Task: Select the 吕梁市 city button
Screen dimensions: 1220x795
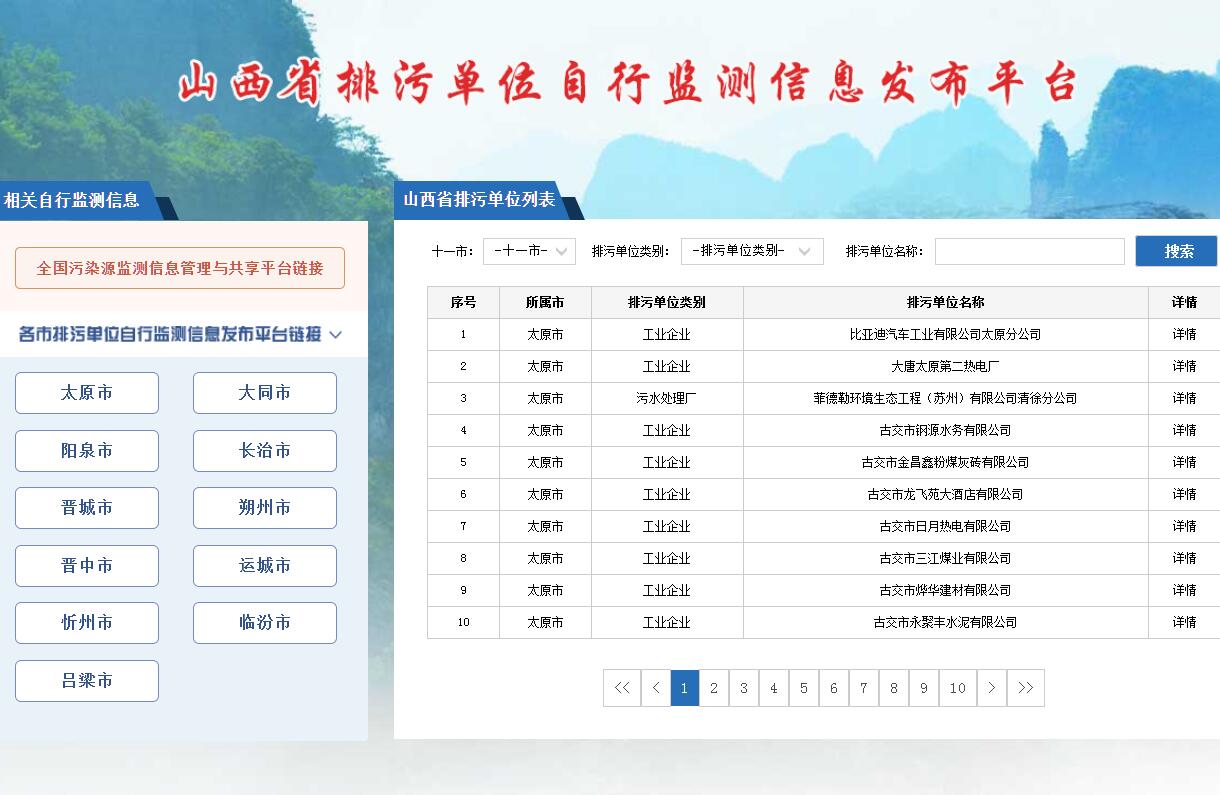Action: [x=87, y=681]
